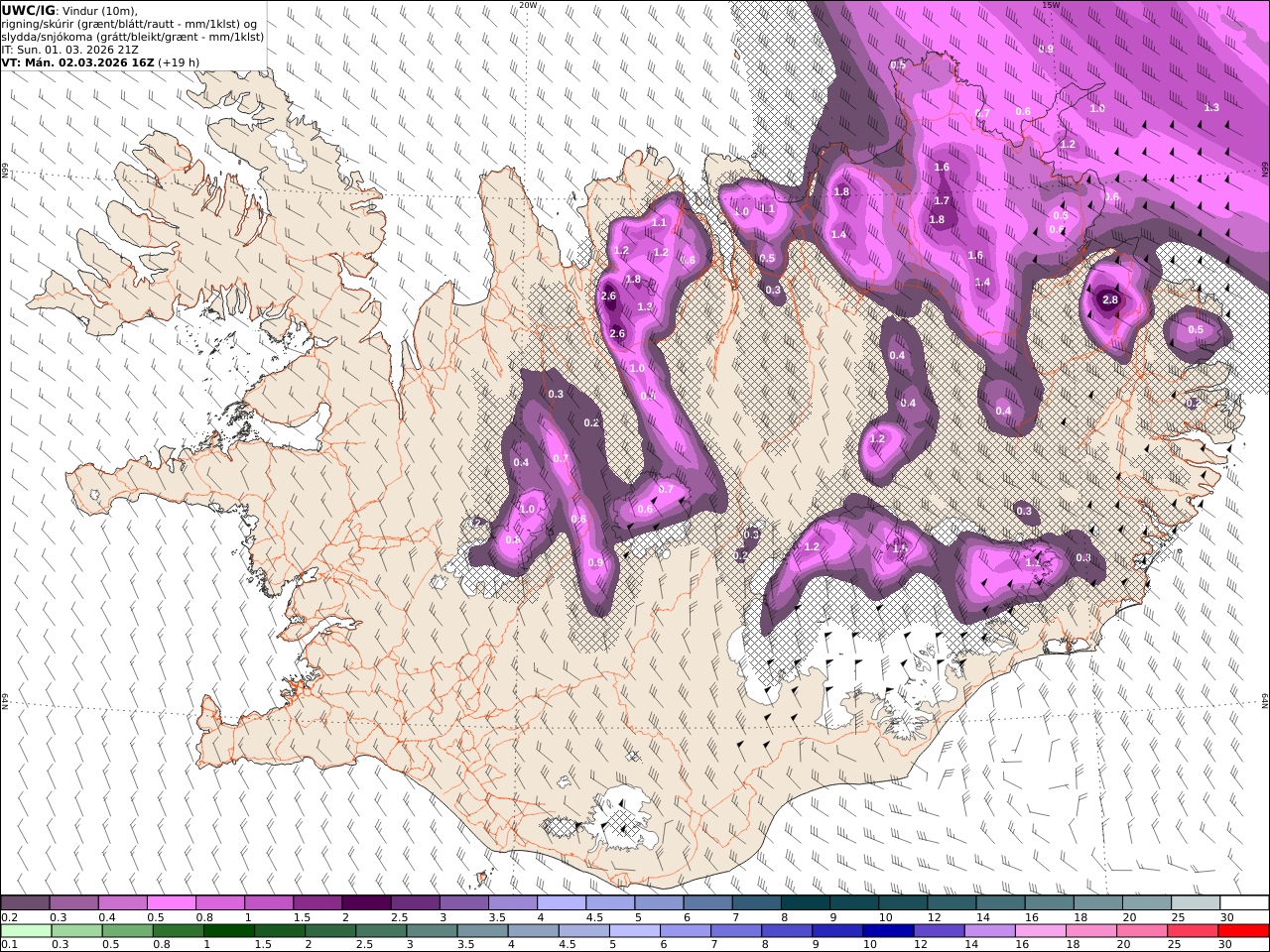Pick the violet 12–14 rain legend swatch
The image size is (1270, 952).
[x=939, y=931]
